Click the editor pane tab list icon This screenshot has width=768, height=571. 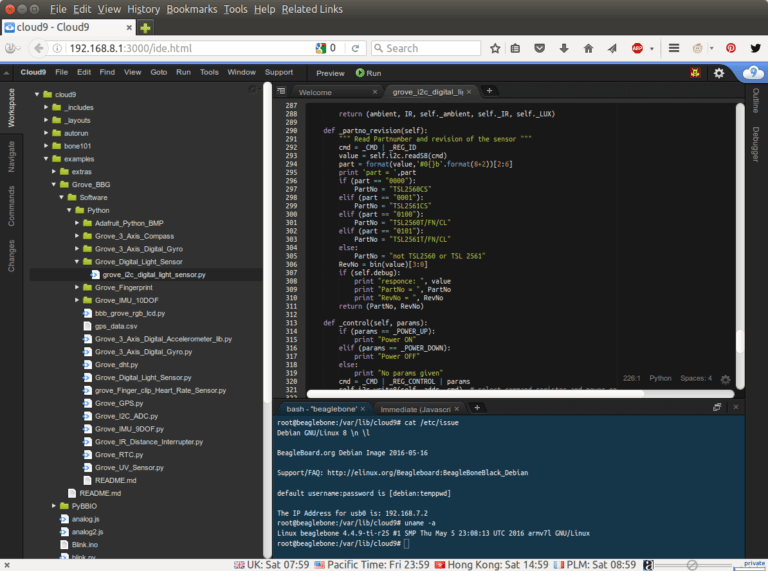(281, 91)
